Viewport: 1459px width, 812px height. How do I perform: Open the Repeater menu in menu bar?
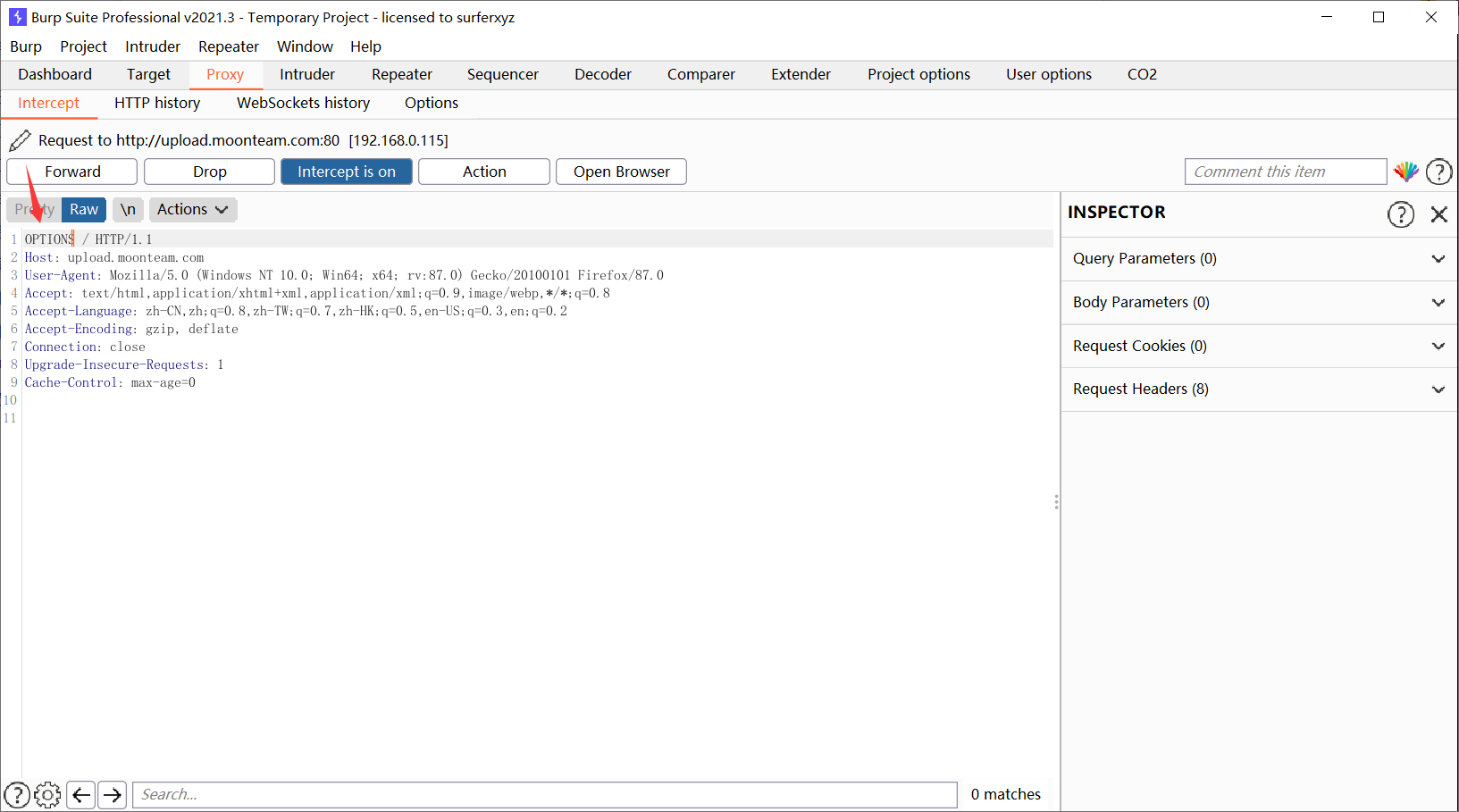click(229, 46)
